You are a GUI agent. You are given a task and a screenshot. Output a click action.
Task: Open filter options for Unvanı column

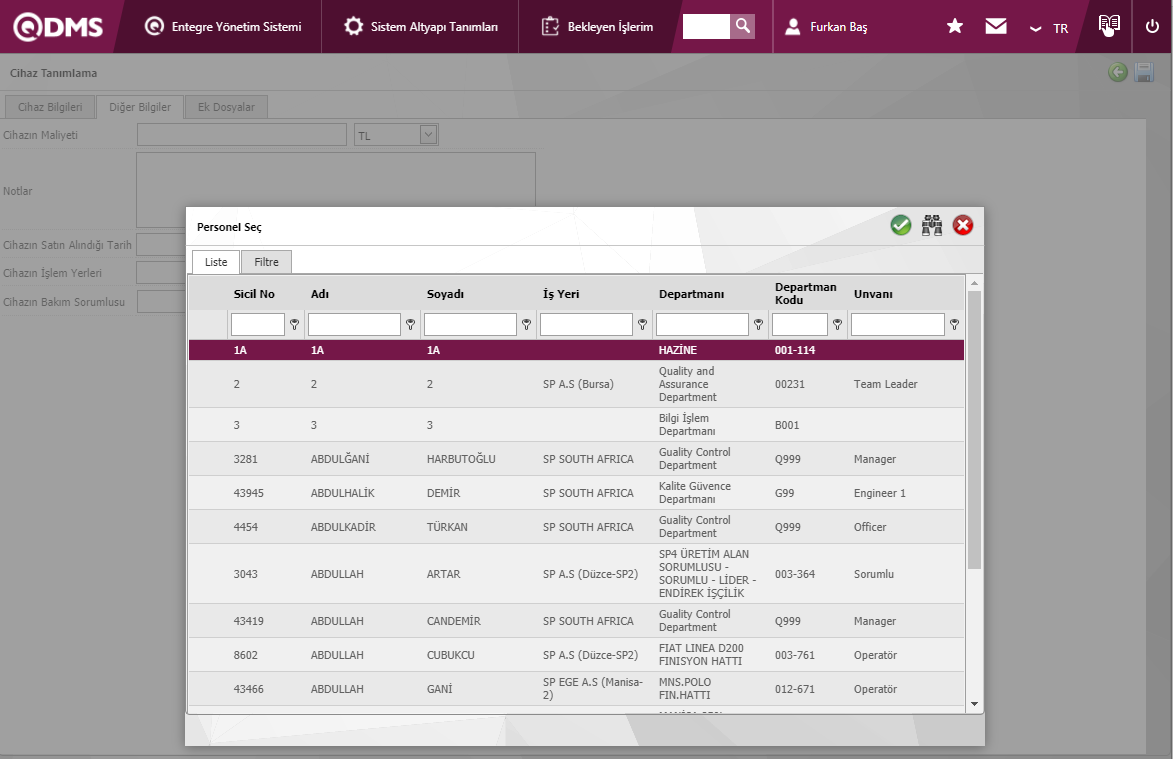pos(954,325)
